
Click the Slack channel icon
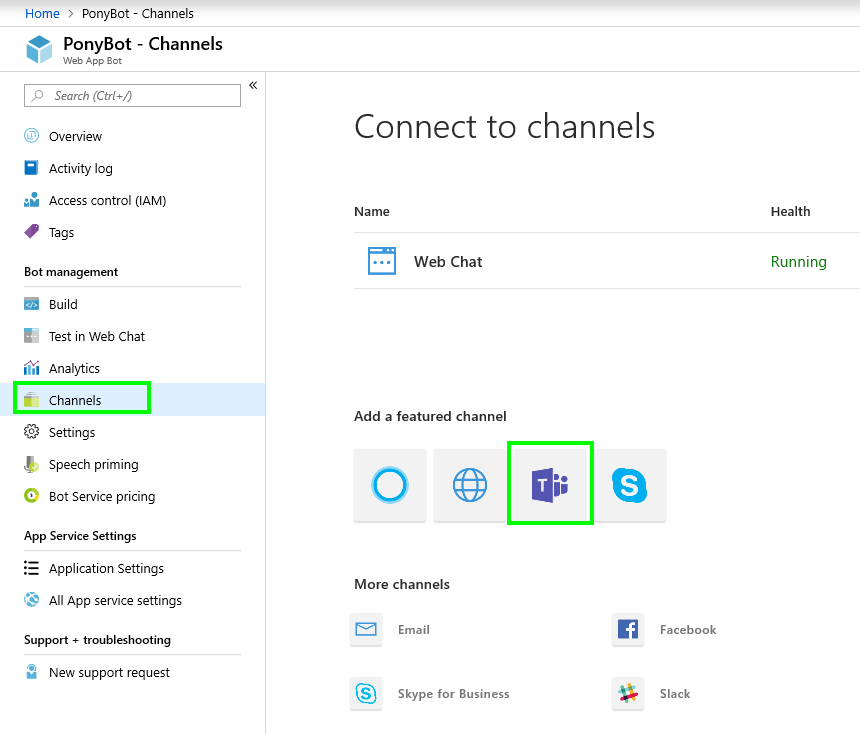point(628,693)
